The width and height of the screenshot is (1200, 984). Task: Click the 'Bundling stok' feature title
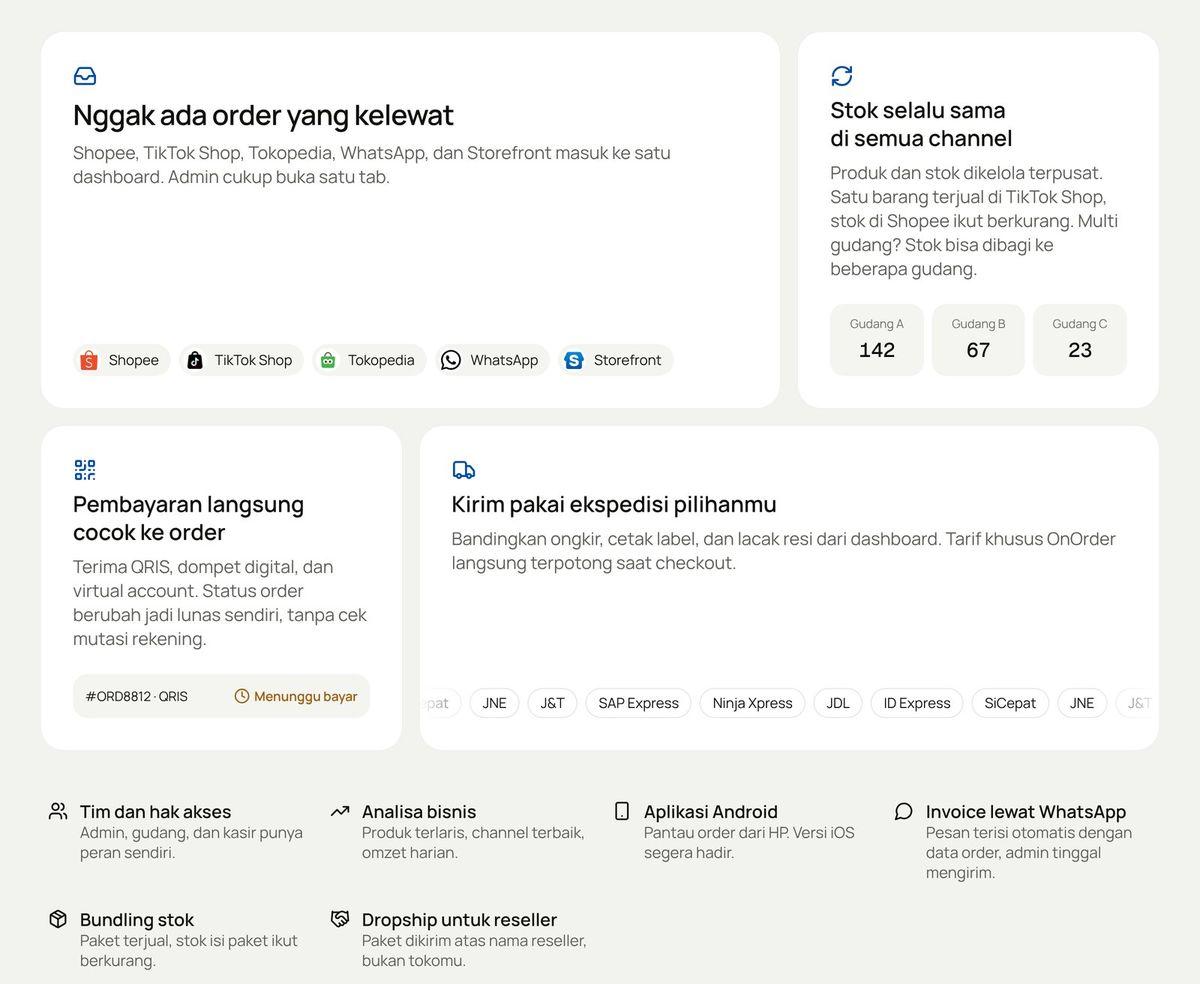point(137,920)
